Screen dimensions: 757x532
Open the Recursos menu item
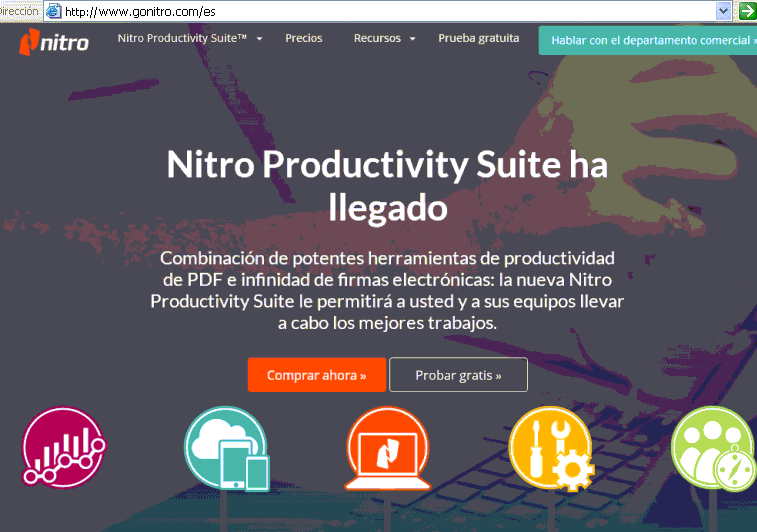point(377,38)
